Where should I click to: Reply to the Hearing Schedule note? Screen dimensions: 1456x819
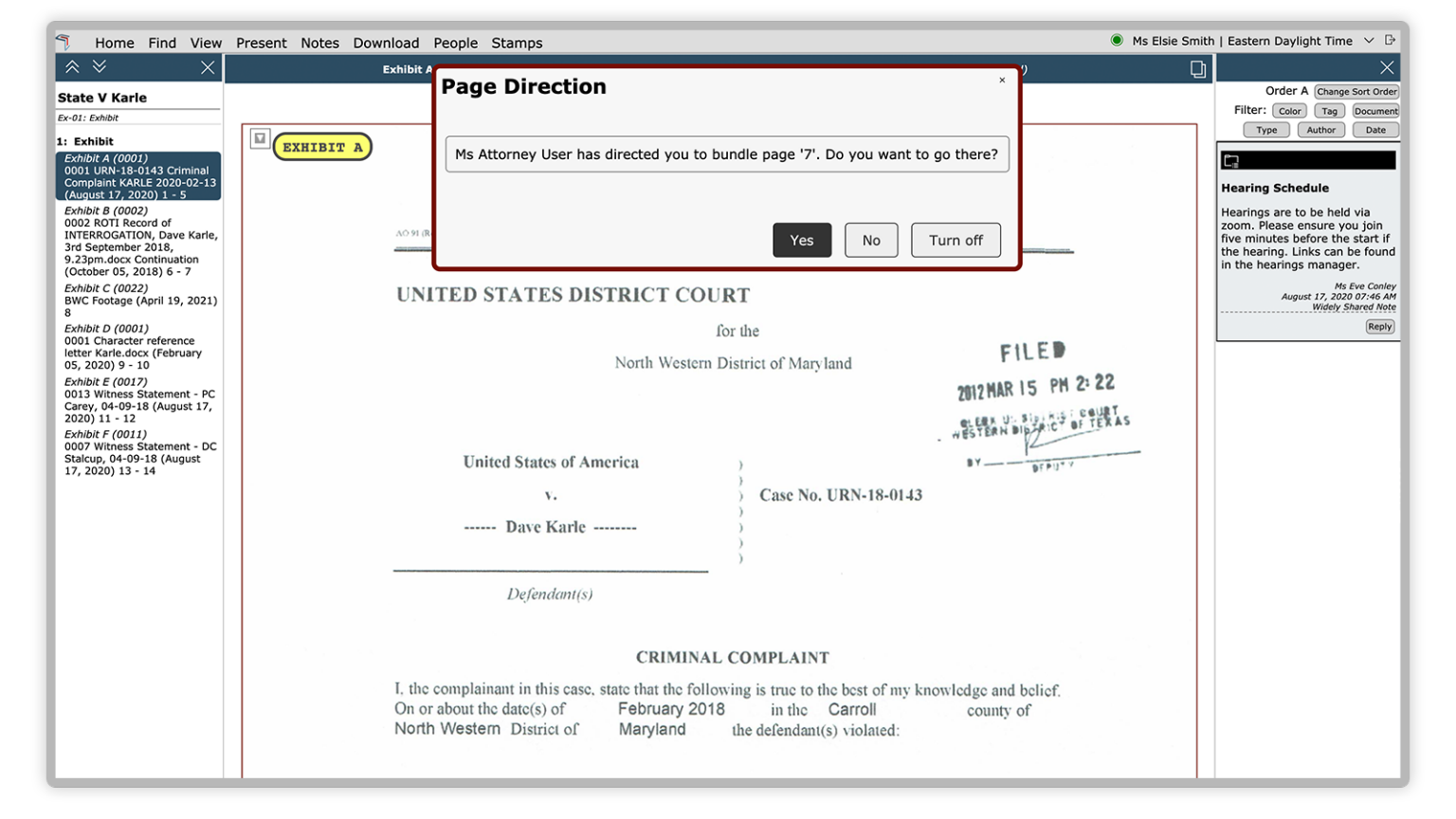pyautogui.click(x=1379, y=327)
